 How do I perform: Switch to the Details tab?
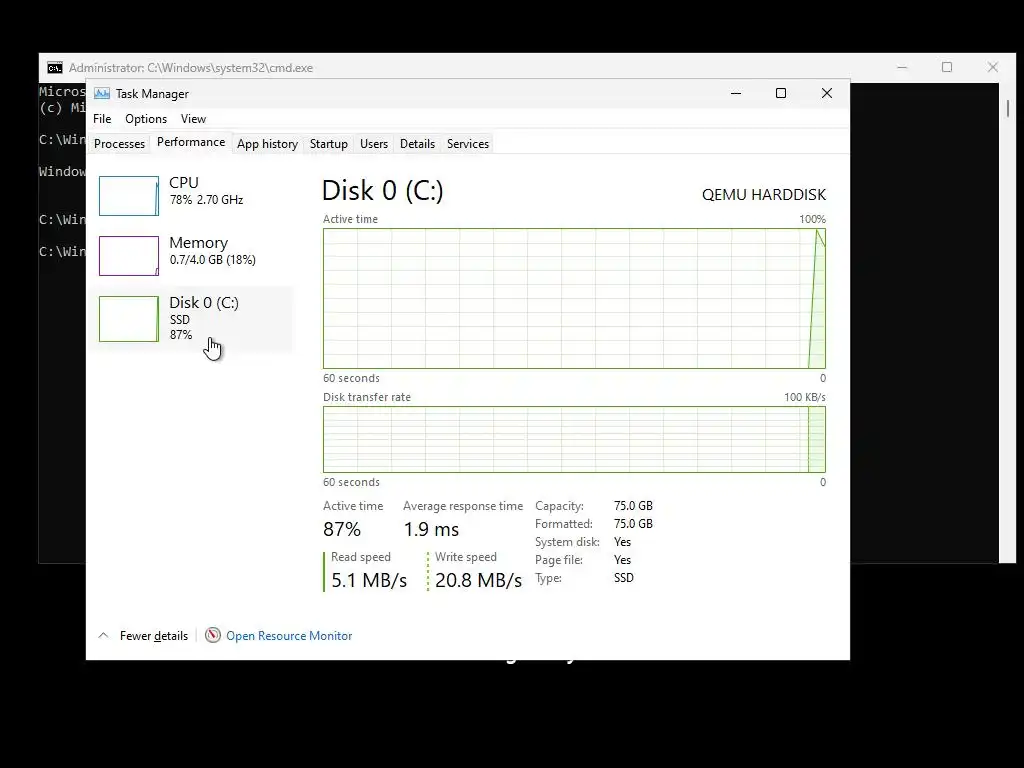pos(417,144)
